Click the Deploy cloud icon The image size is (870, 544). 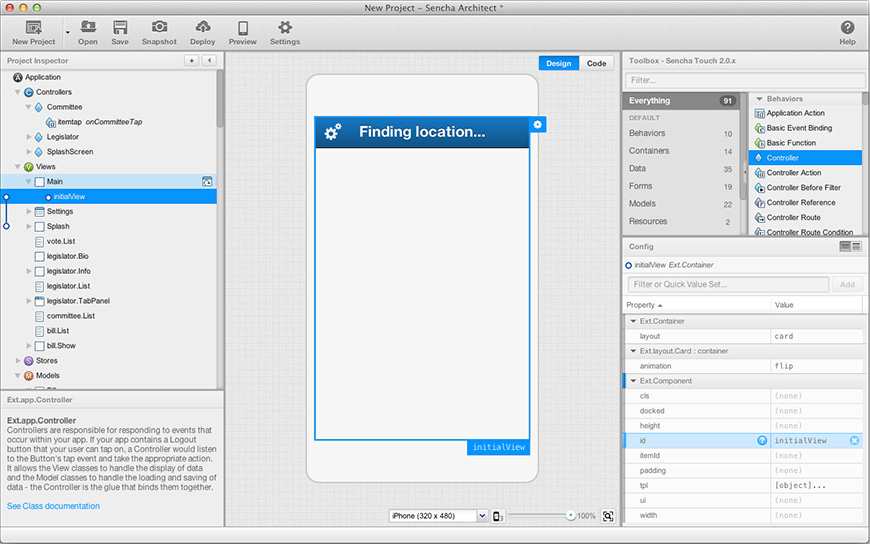(x=203, y=27)
